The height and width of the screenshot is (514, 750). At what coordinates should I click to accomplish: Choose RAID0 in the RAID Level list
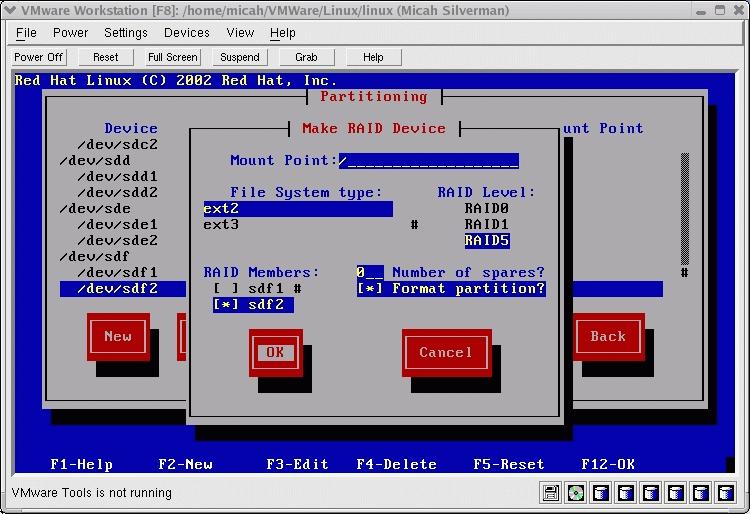tap(487, 208)
